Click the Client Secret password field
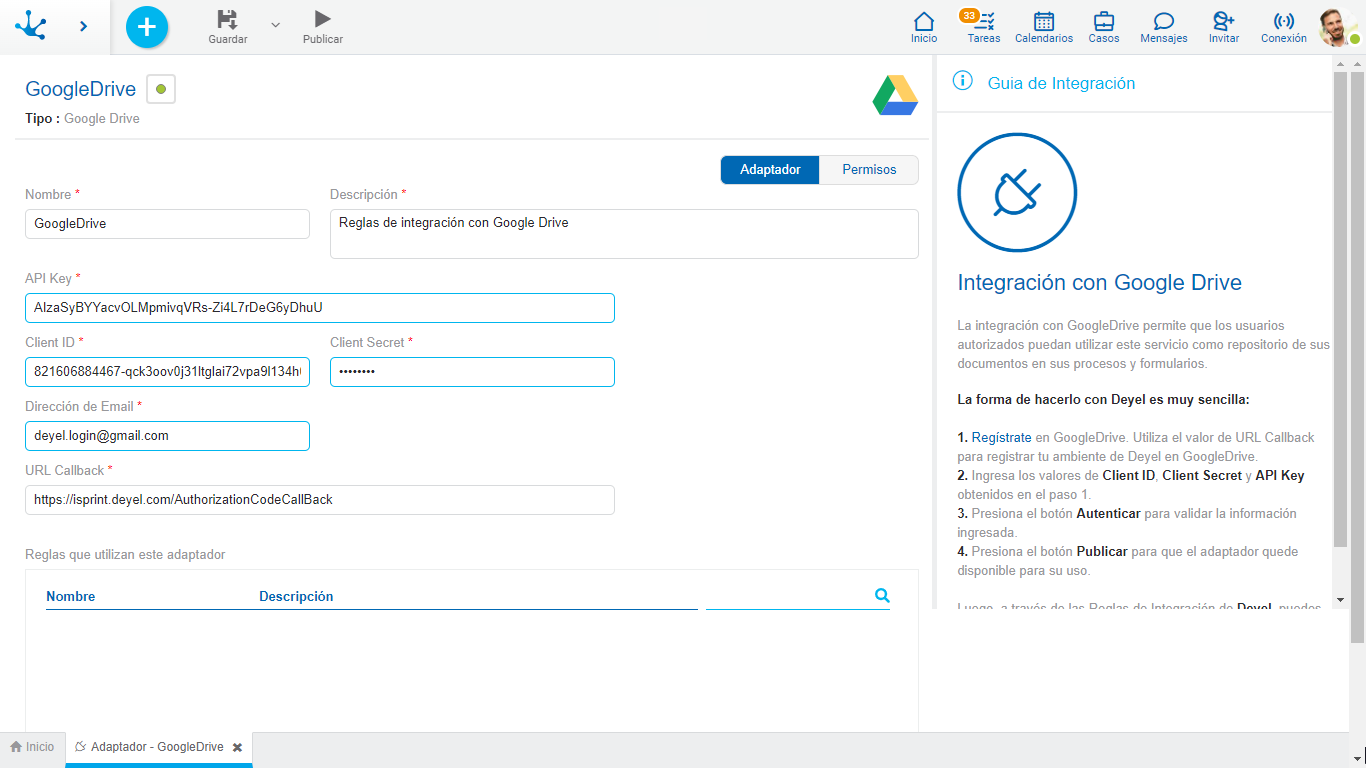Viewport: 1366px width, 768px height. pos(472,372)
